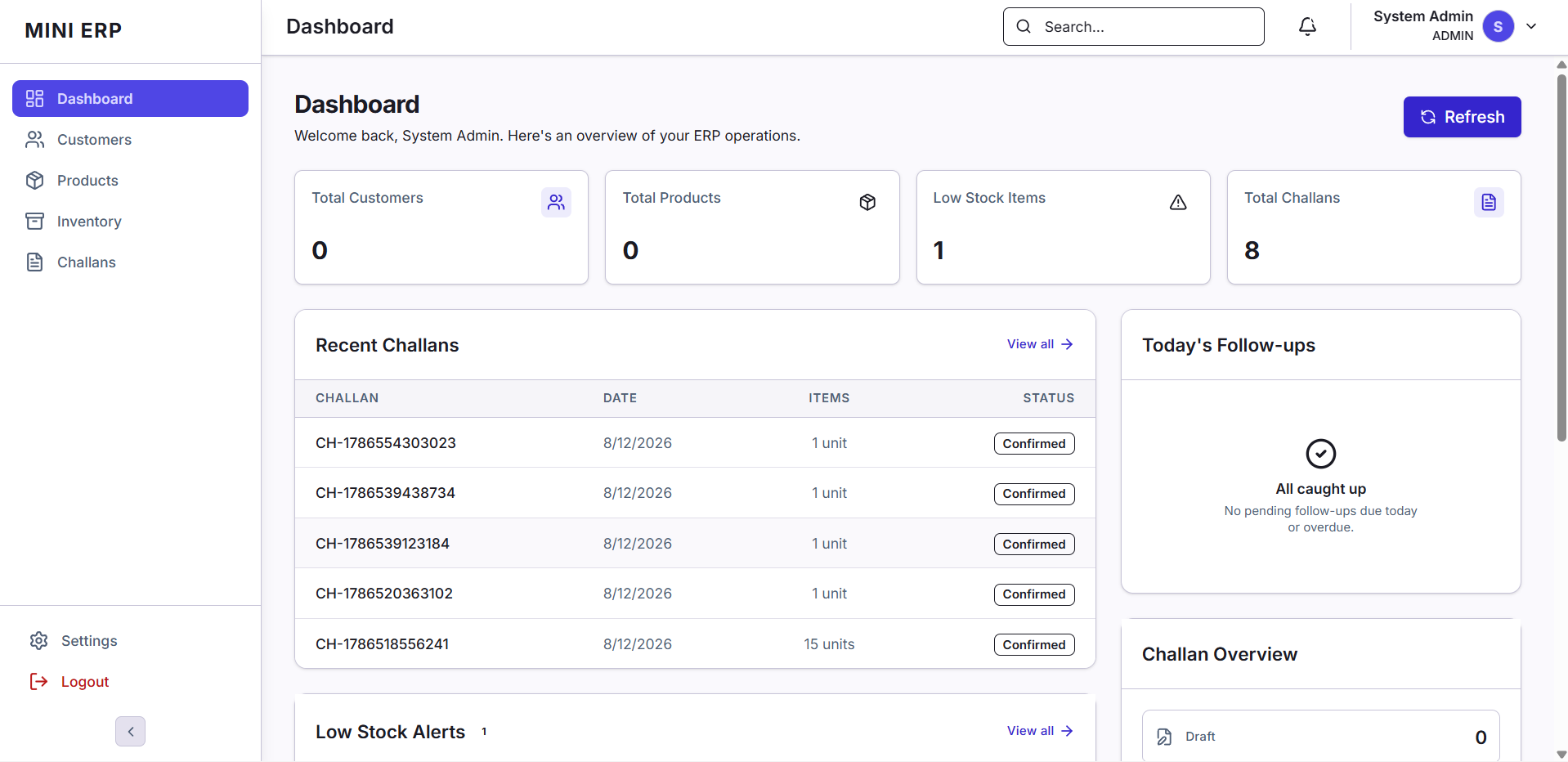Image resolution: width=1568 pixels, height=762 pixels.
Task: Click the All caught up checkmark icon
Action: tap(1320, 453)
